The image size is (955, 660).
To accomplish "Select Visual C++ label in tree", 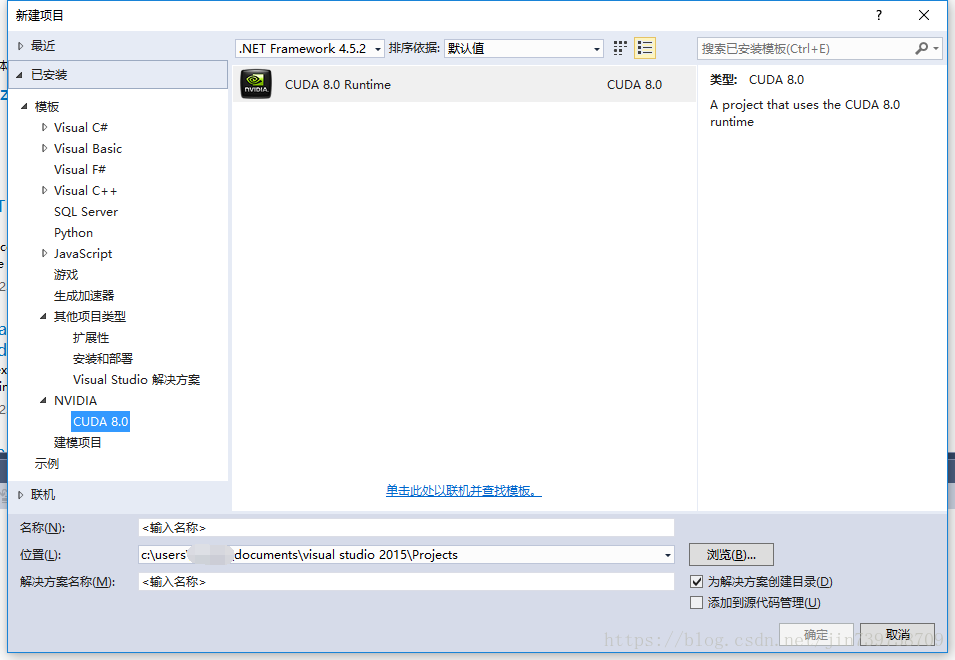I will (x=85, y=191).
